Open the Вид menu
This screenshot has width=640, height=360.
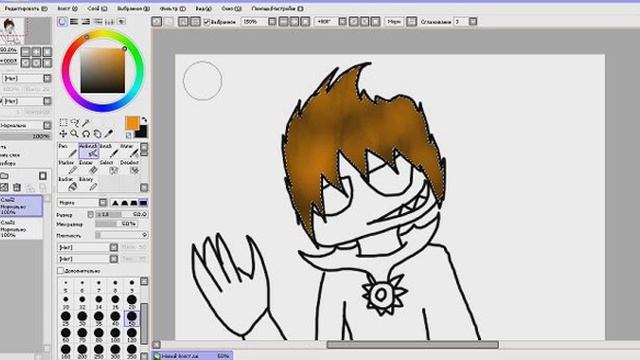[x=203, y=9]
